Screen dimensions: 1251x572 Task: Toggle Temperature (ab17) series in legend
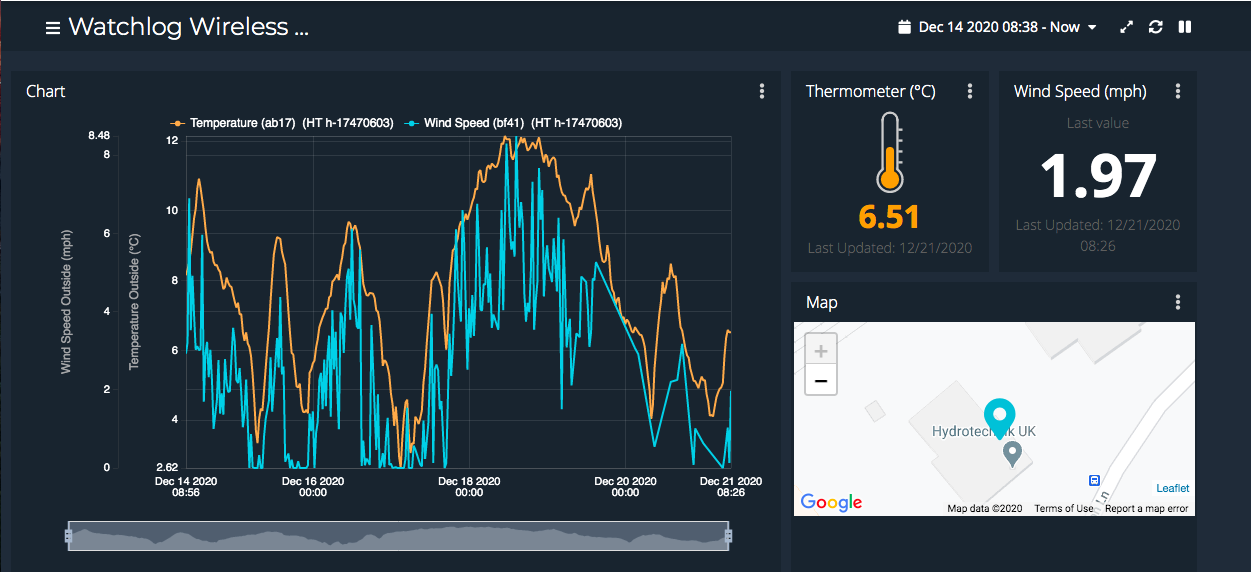[284, 123]
